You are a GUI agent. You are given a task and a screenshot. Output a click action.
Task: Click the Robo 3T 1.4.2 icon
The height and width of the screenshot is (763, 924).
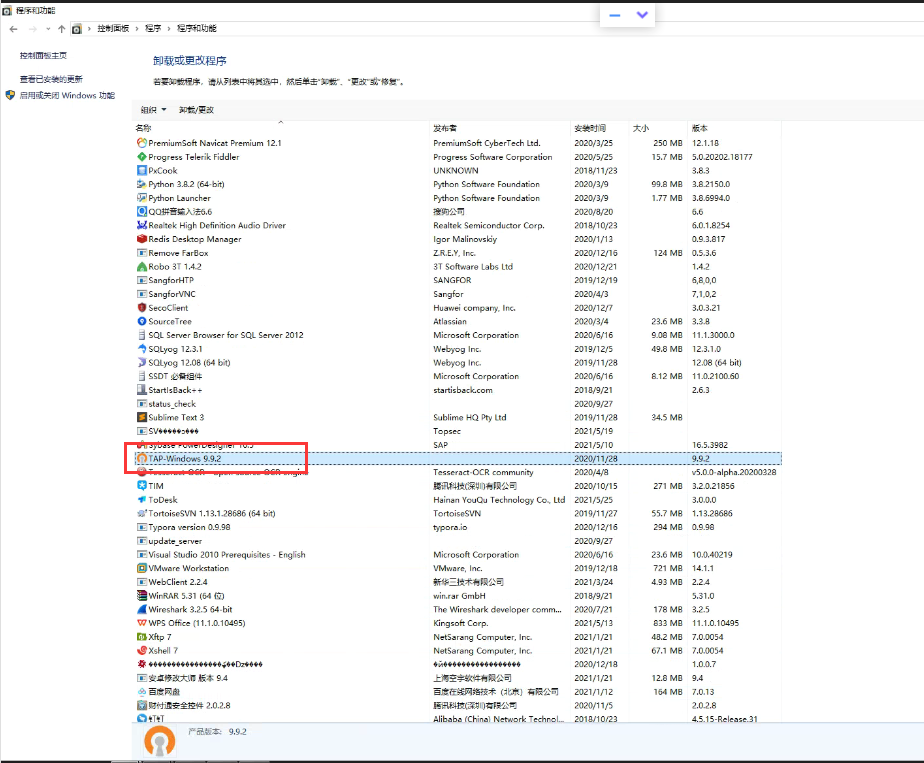point(141,266)
